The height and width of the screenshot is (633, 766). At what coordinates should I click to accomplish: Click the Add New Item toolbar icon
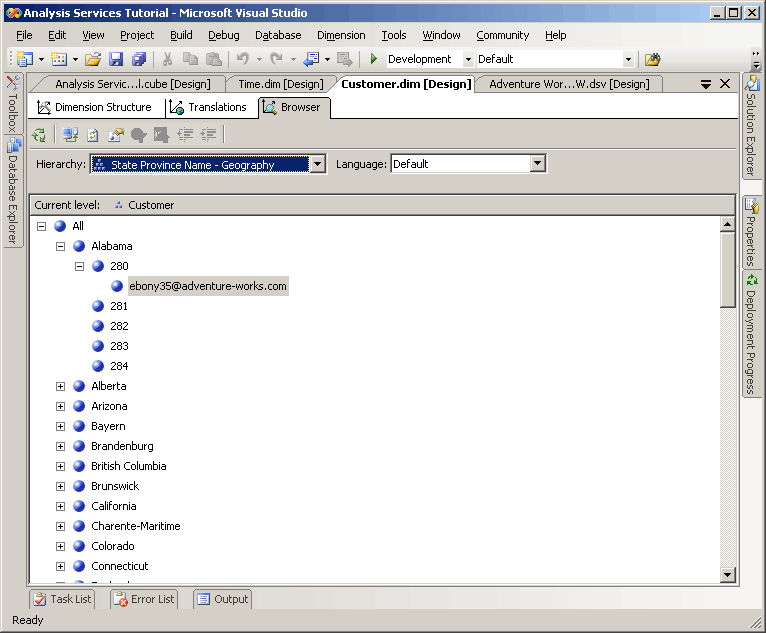coord(59,59)
